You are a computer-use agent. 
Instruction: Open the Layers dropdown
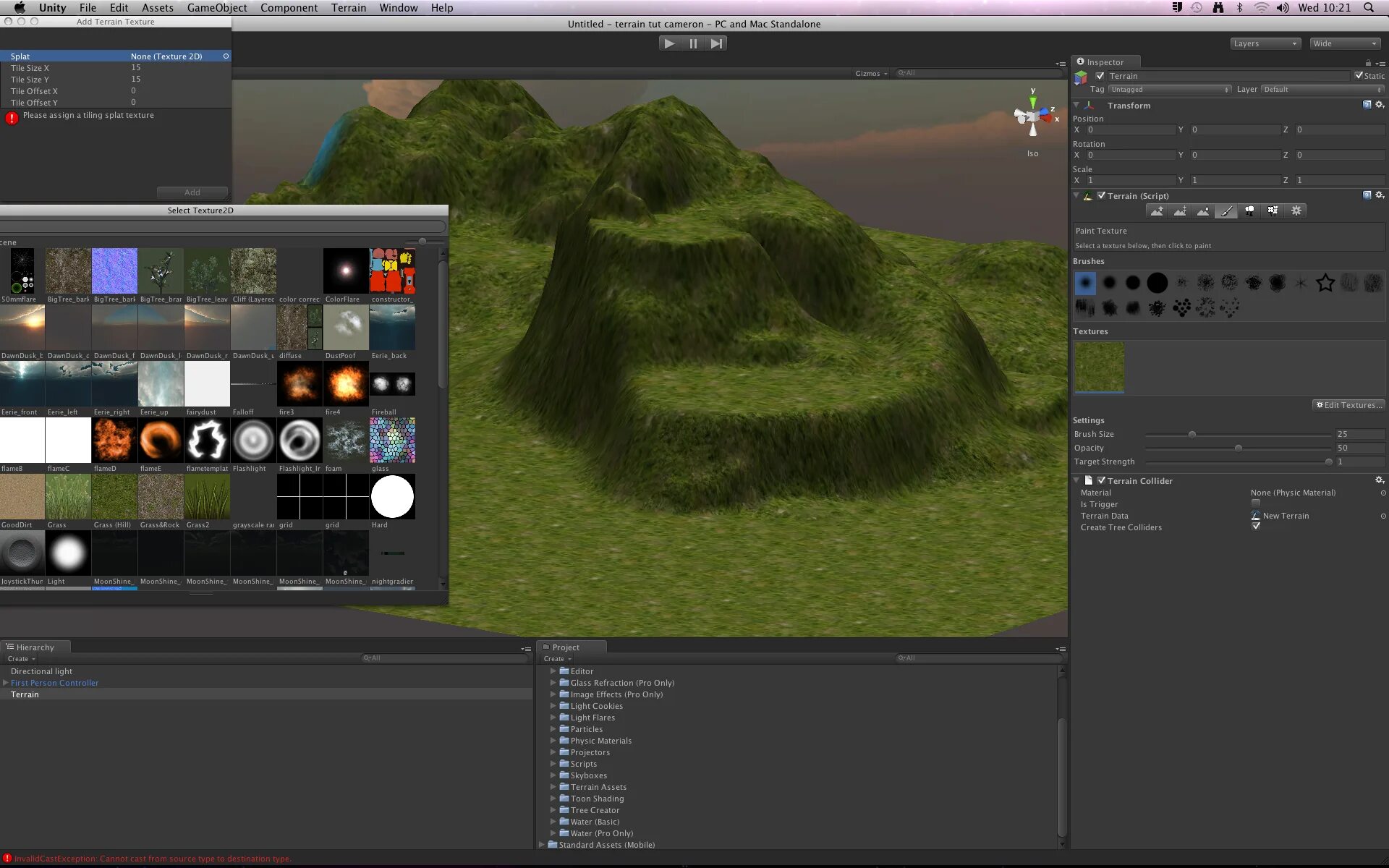(x=1265, y=43)
